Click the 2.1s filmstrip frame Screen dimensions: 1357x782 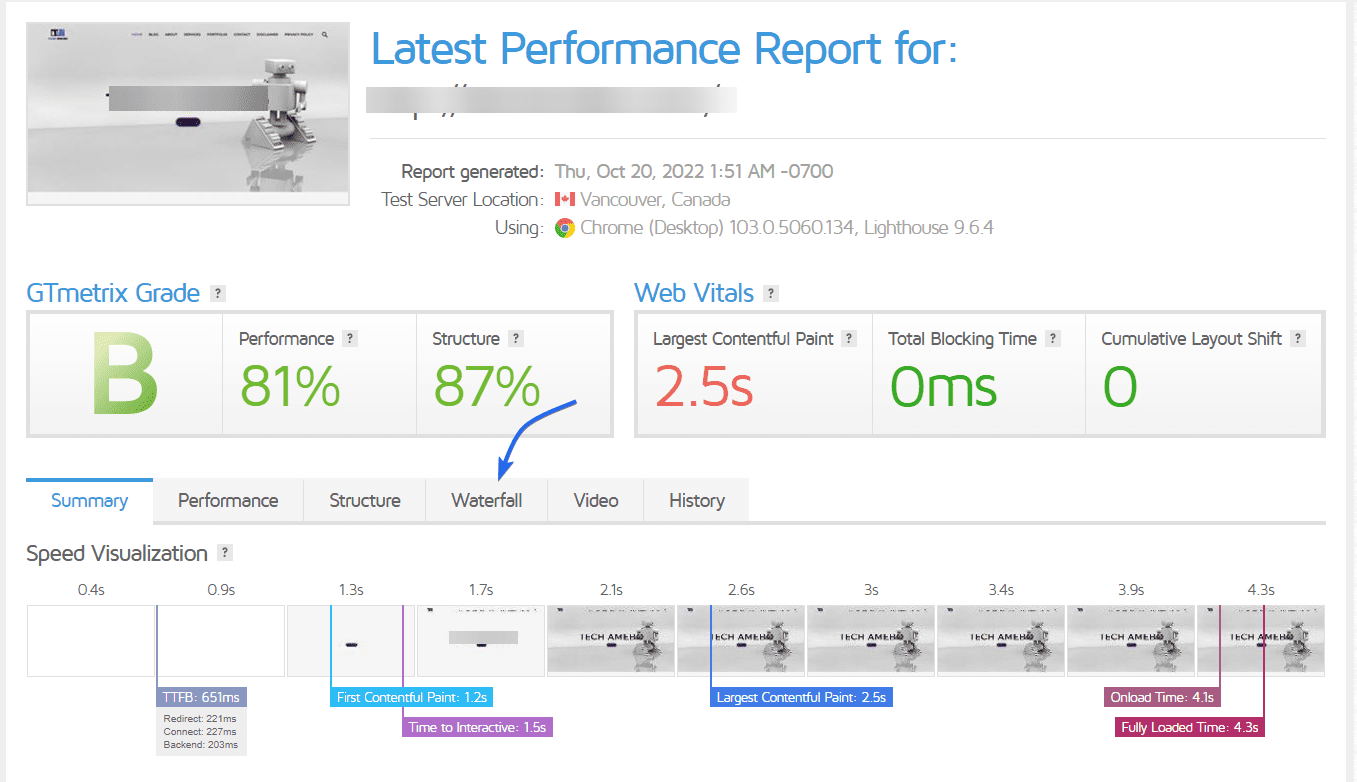pos(611,640)
